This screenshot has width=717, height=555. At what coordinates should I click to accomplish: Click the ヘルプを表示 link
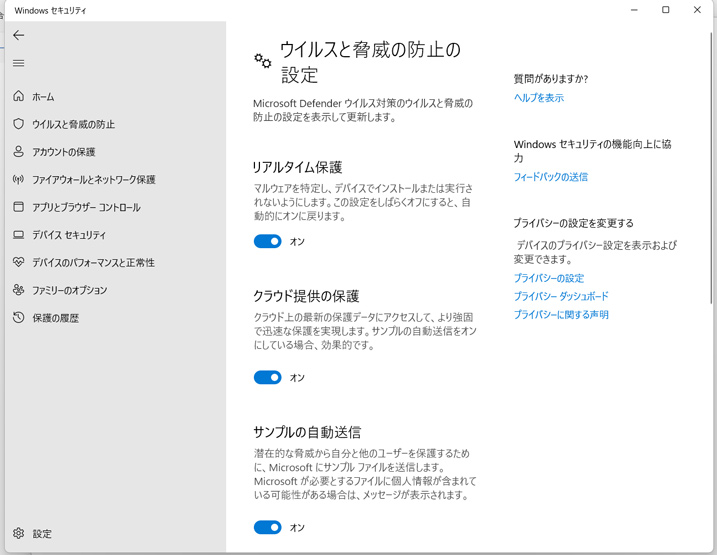click(x=539, y=97)
